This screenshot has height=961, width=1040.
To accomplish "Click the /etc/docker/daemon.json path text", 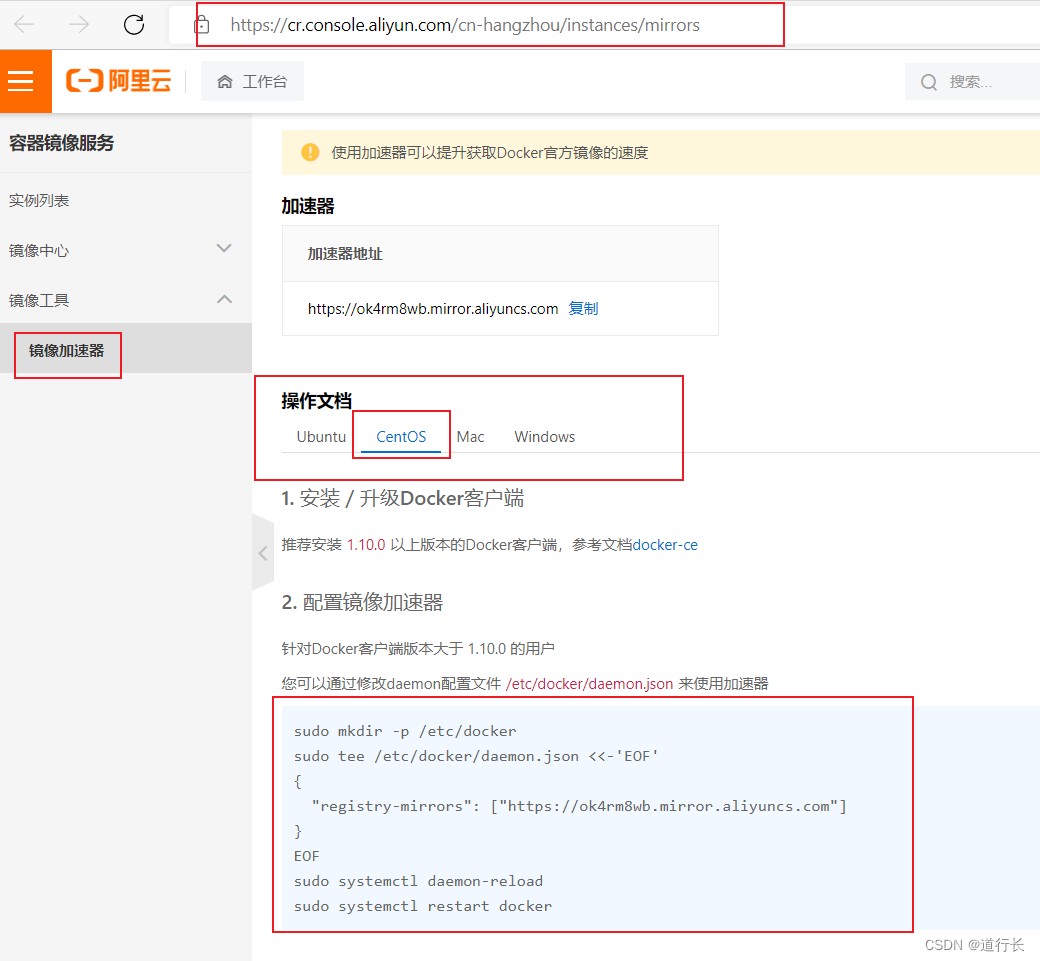I will 589,684.
